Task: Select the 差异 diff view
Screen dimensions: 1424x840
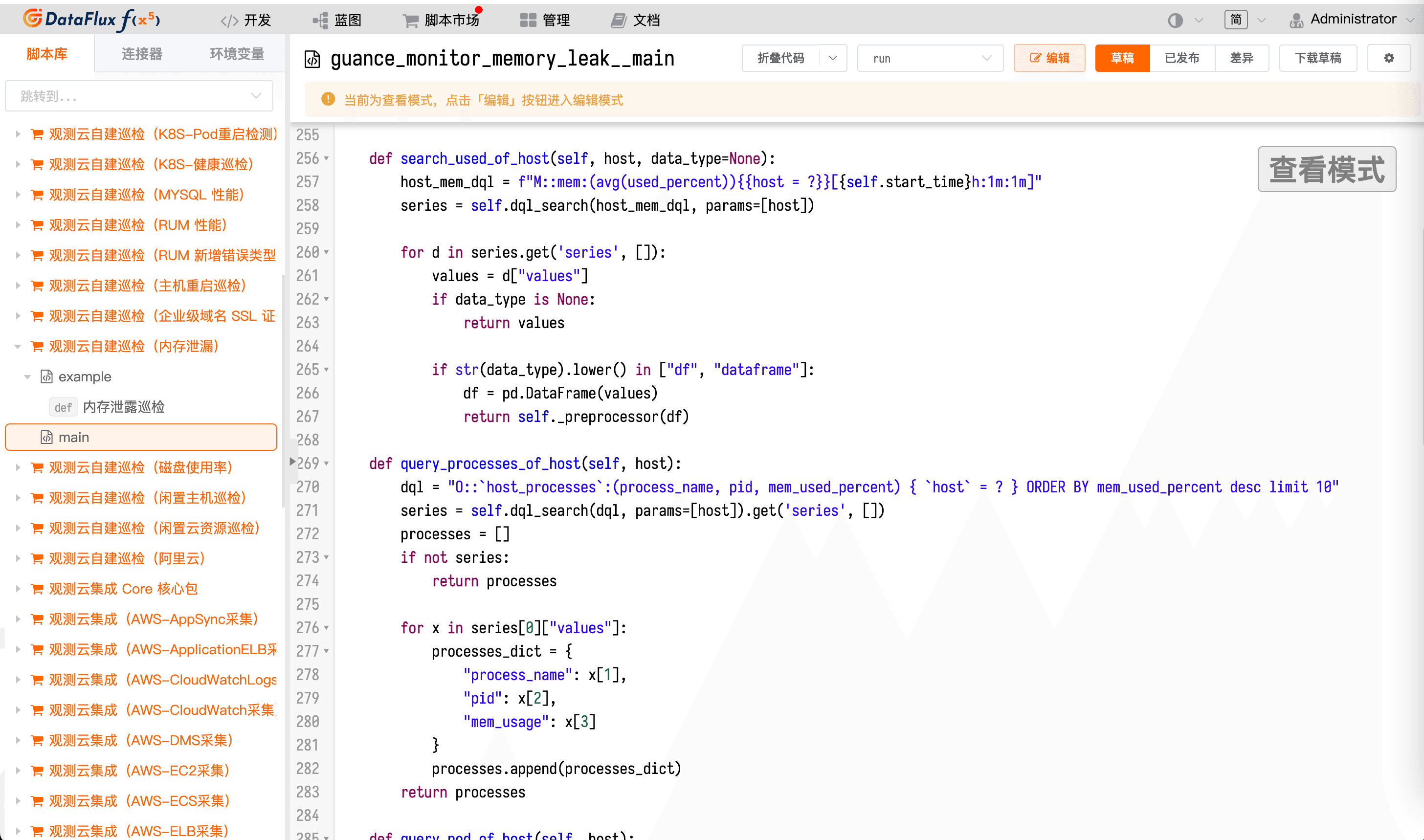Action: point(1242,58)
